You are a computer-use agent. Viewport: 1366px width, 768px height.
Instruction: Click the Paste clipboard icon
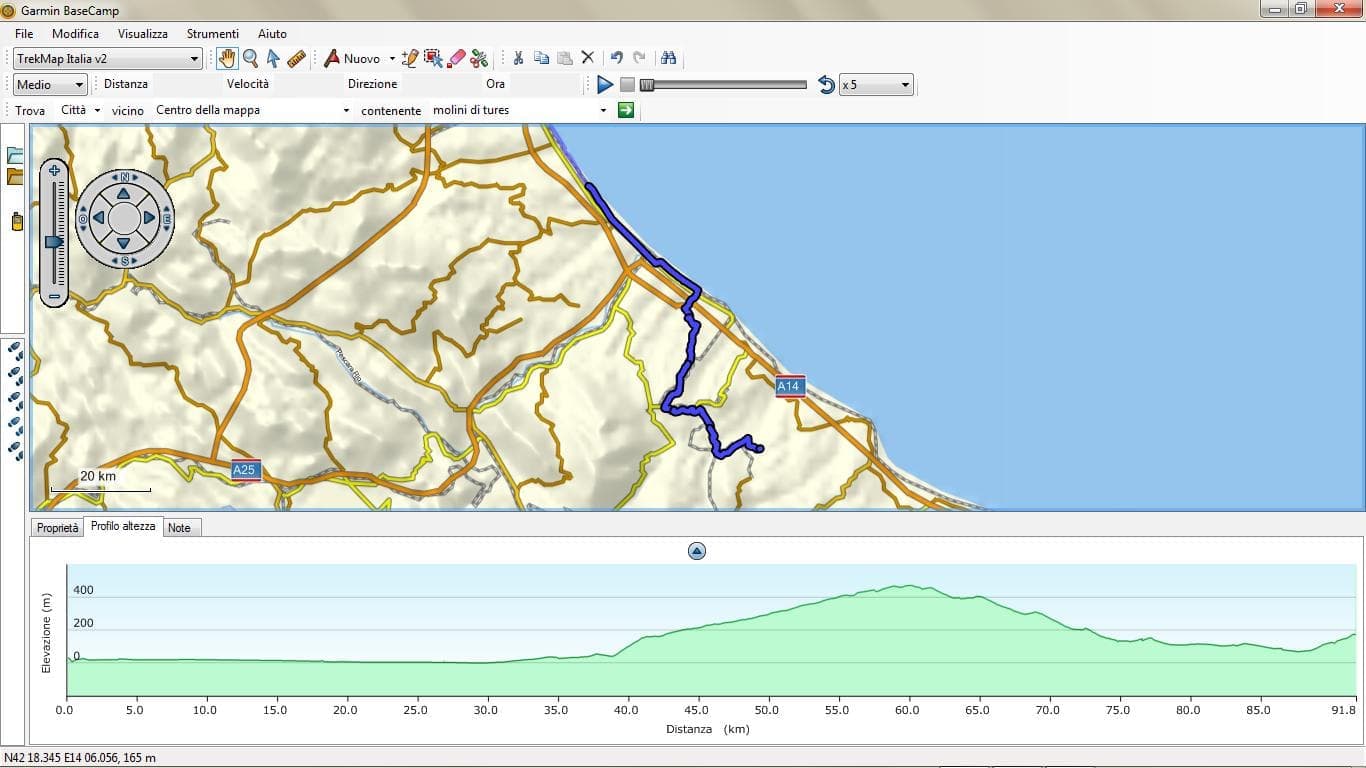pyautogui.click(x=564, y=58)
